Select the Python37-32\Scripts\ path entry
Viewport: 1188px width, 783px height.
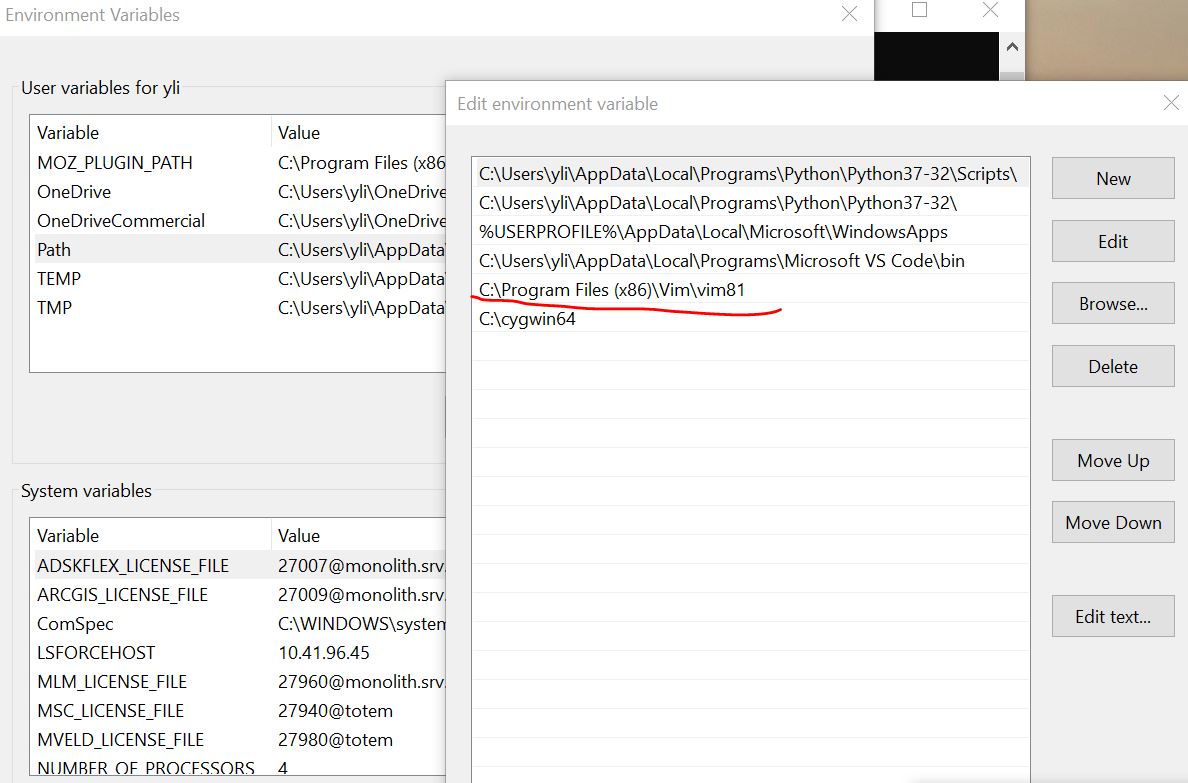(747, 174)
